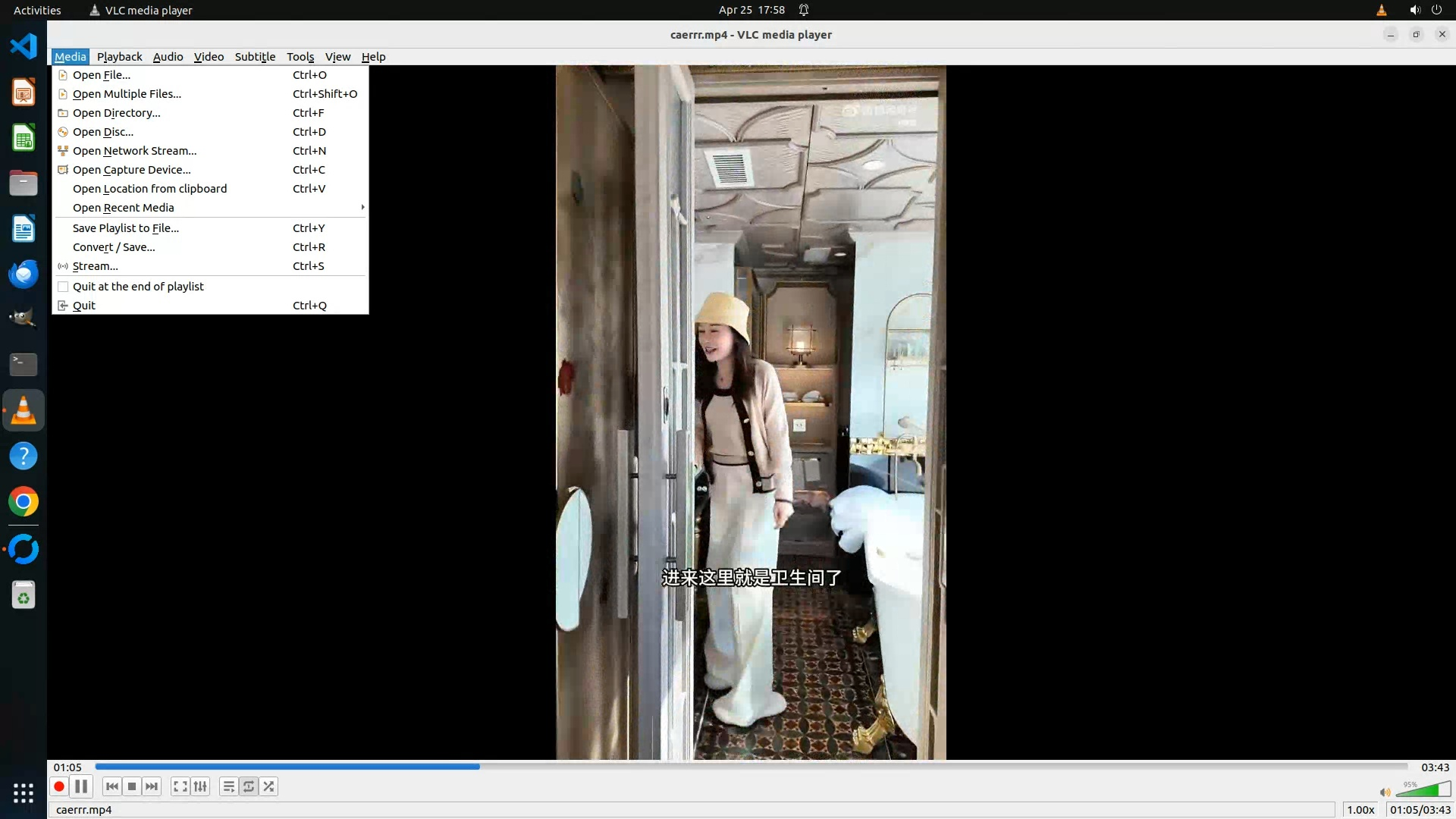Show extended settings and effects
Viewport: 1456px width, 819px height.
[200, 787]
